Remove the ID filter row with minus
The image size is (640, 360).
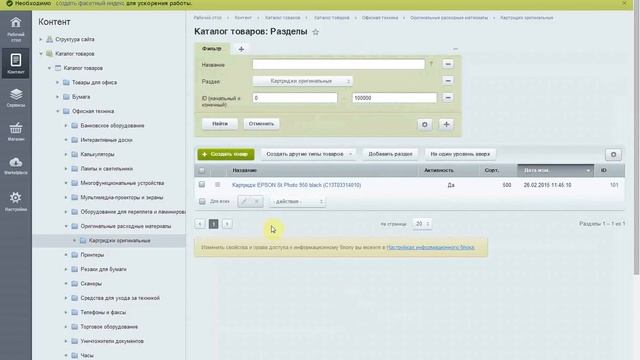coord(448,98)
